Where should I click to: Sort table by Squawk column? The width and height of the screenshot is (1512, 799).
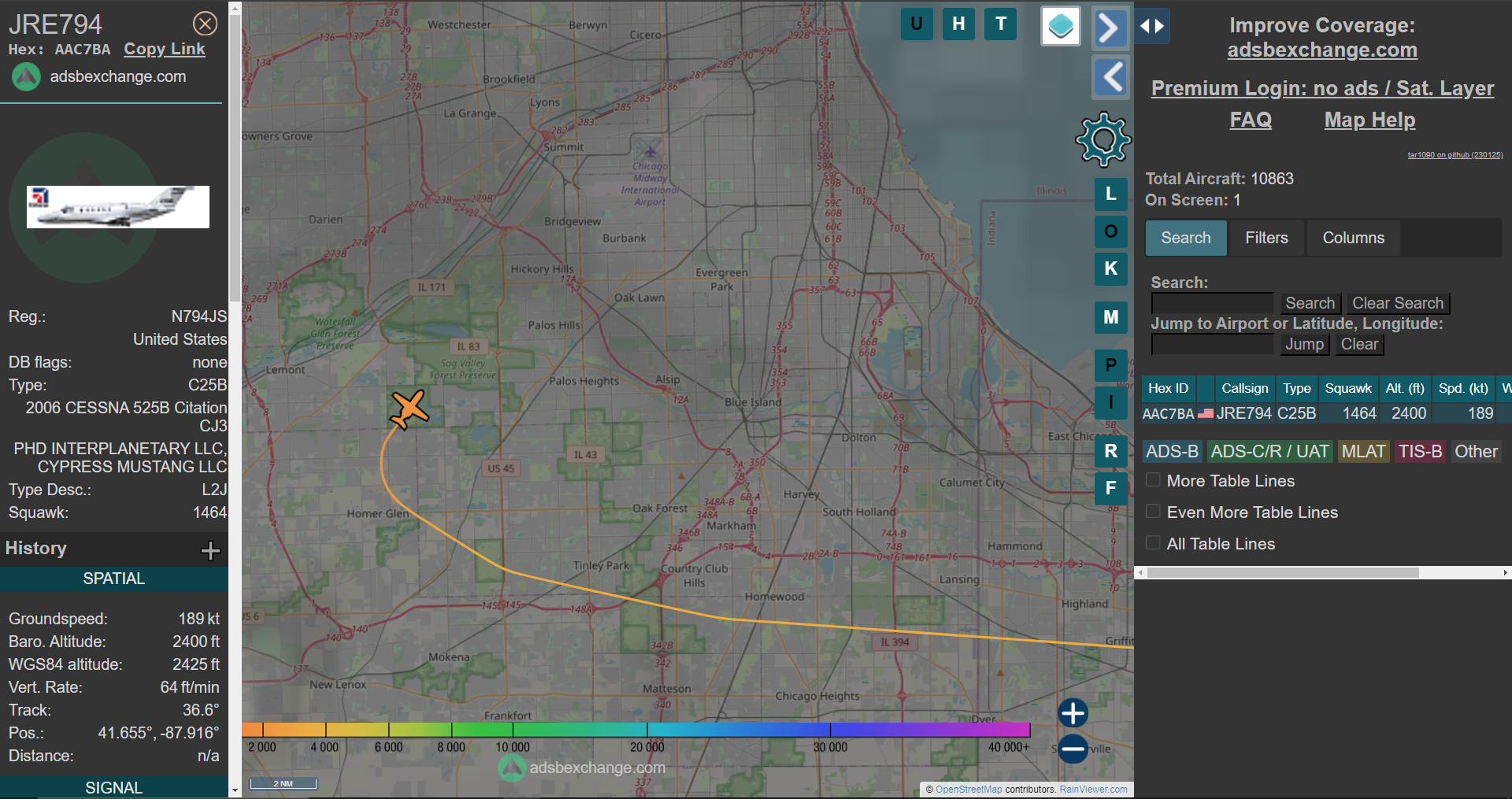(1348, 388)
